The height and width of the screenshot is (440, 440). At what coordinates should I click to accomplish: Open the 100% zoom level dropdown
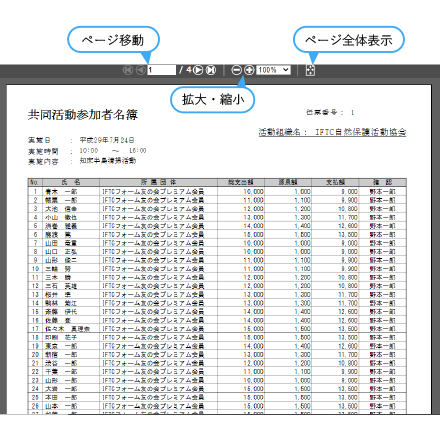coord(273,70)
